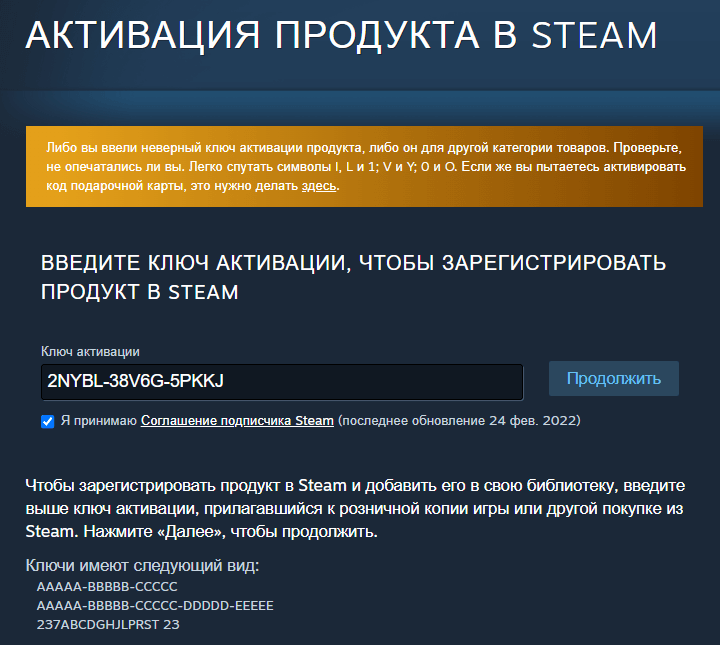The height and width of the screenshot is (645, 720).
Task: Click the Продолжить button
Action: pyautogui.click(x=613, y=378)
